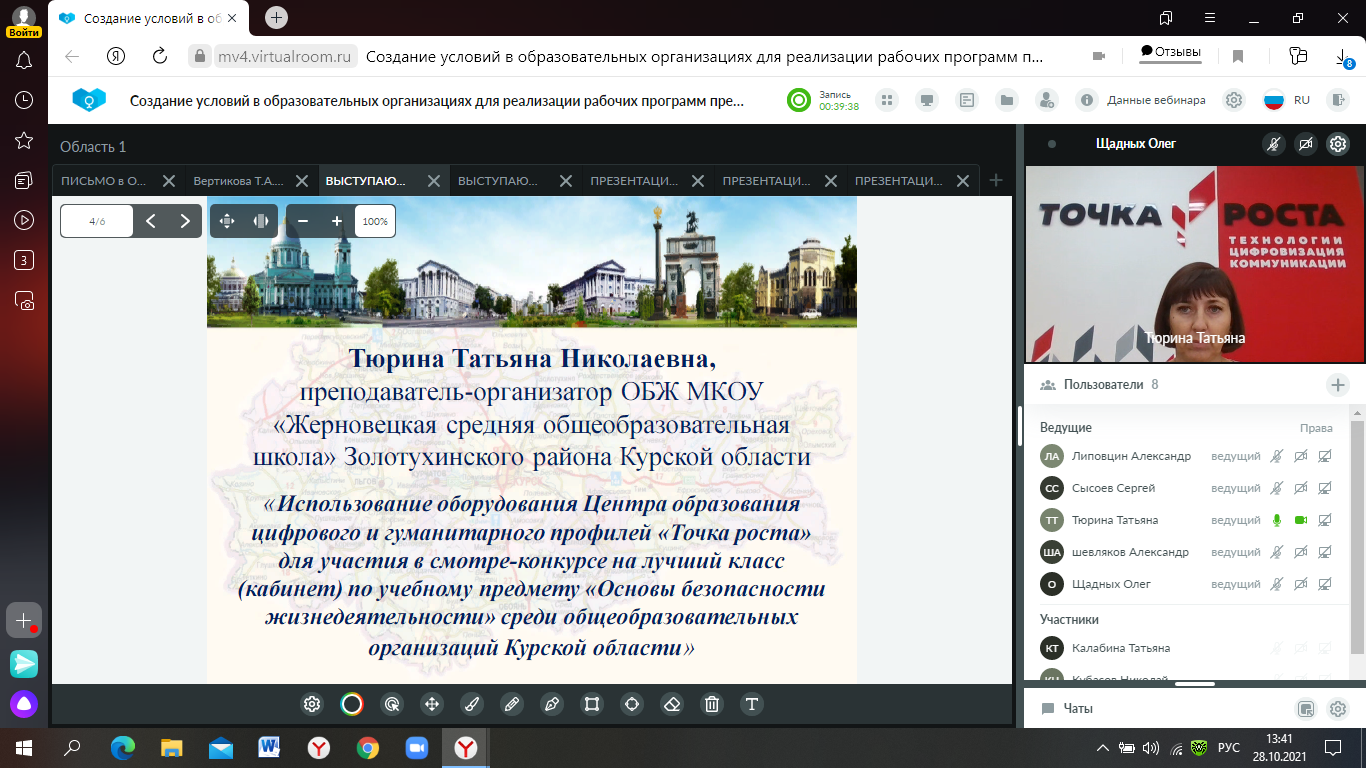The image size is (1366, 768).
Task: Switch to the second ВЫСТУПАЮ... tab
Action: tap(498, 181)
